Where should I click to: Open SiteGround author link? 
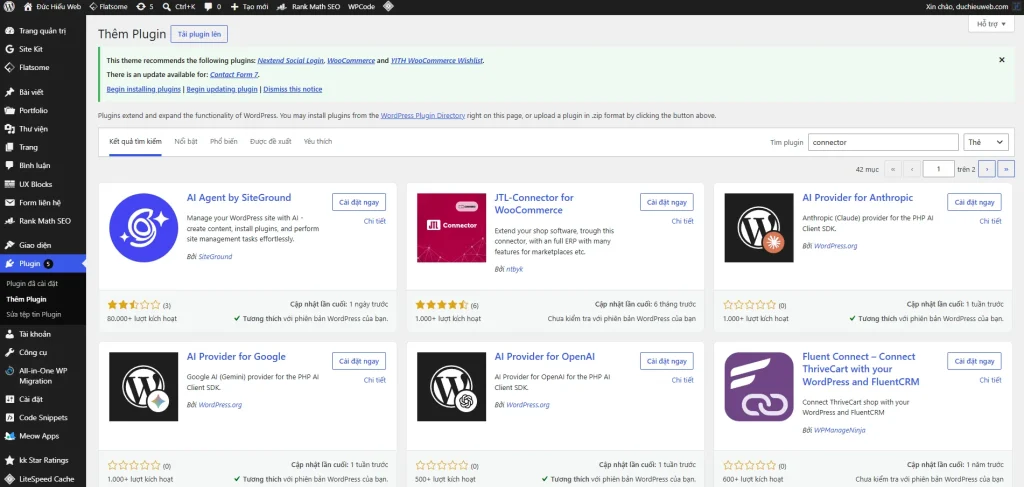pos(215,257)
